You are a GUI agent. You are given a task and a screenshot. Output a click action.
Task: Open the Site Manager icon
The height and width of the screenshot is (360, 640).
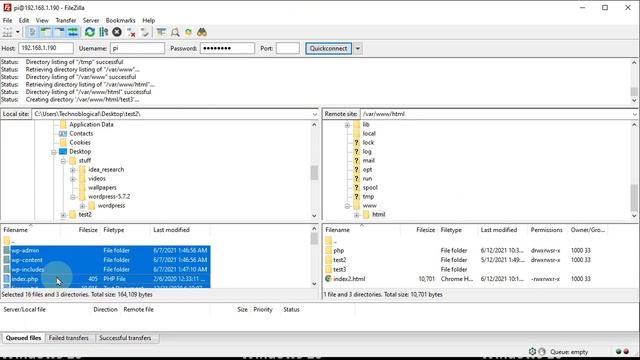pyautogui.click(x=7, y=32)
